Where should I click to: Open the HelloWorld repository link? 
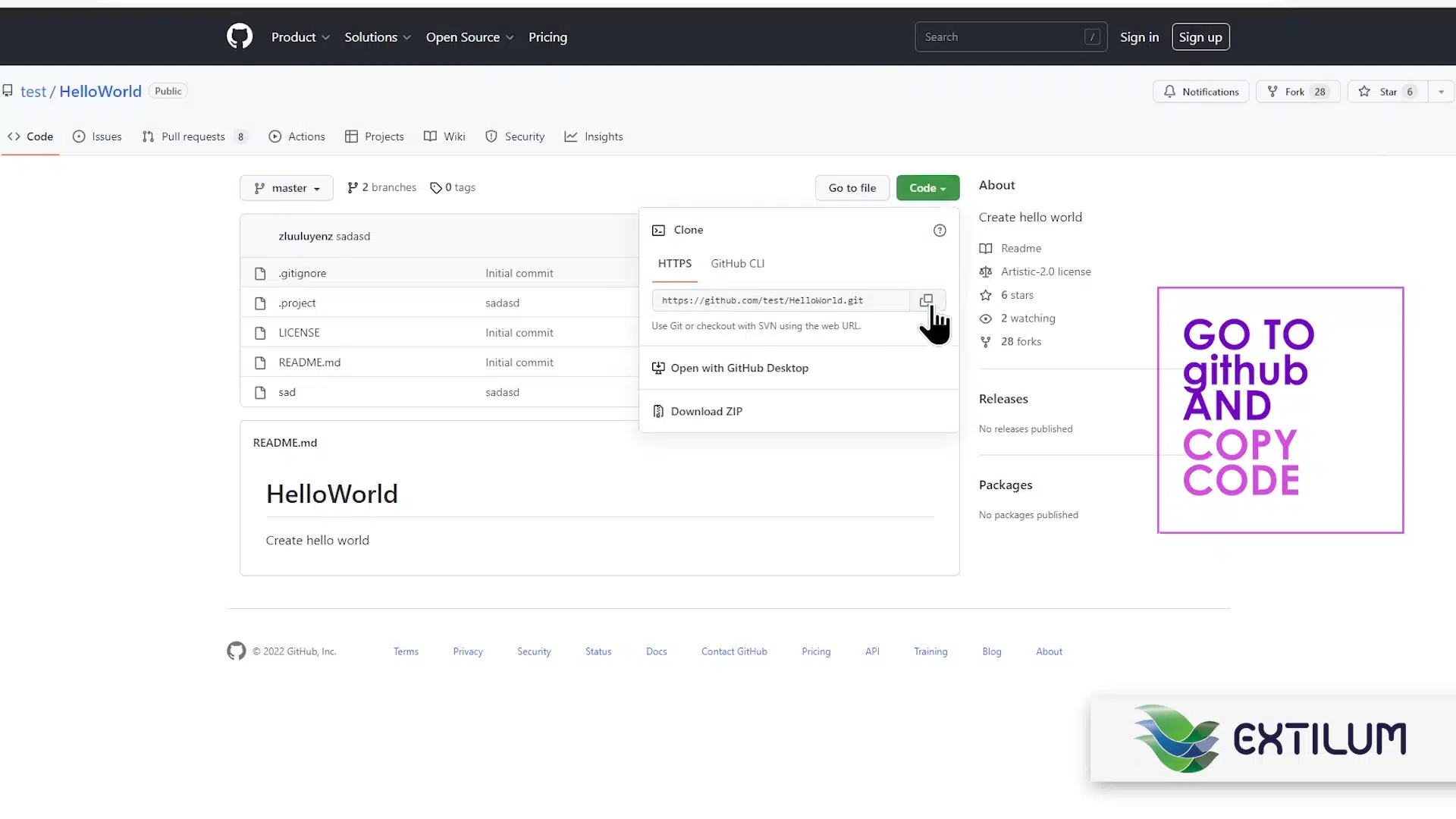100,92
